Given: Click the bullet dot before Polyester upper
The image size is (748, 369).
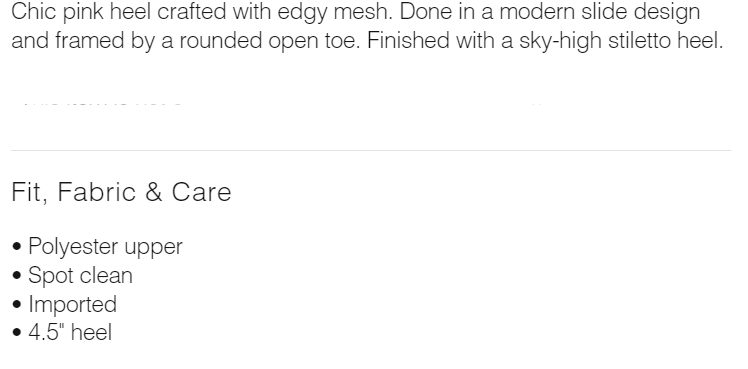Looking at the screenshot, I should (18, 247).
